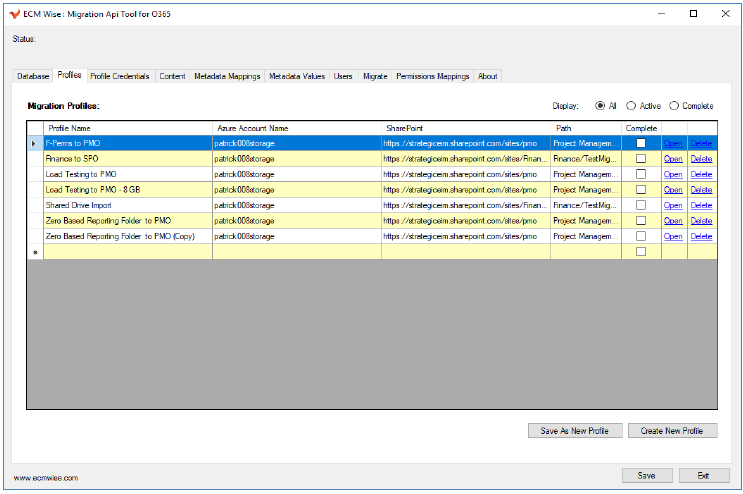Go to the Permissions Mappings tab
743x494 pixels.
point(432,76)
